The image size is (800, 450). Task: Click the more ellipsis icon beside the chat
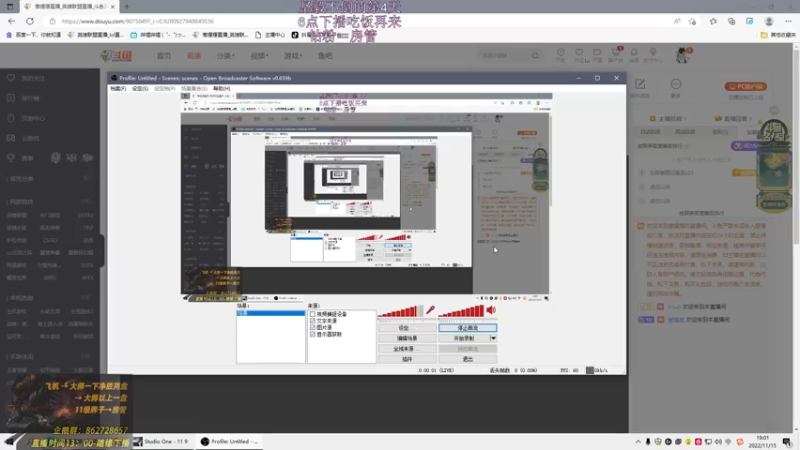tap(676, 84)
